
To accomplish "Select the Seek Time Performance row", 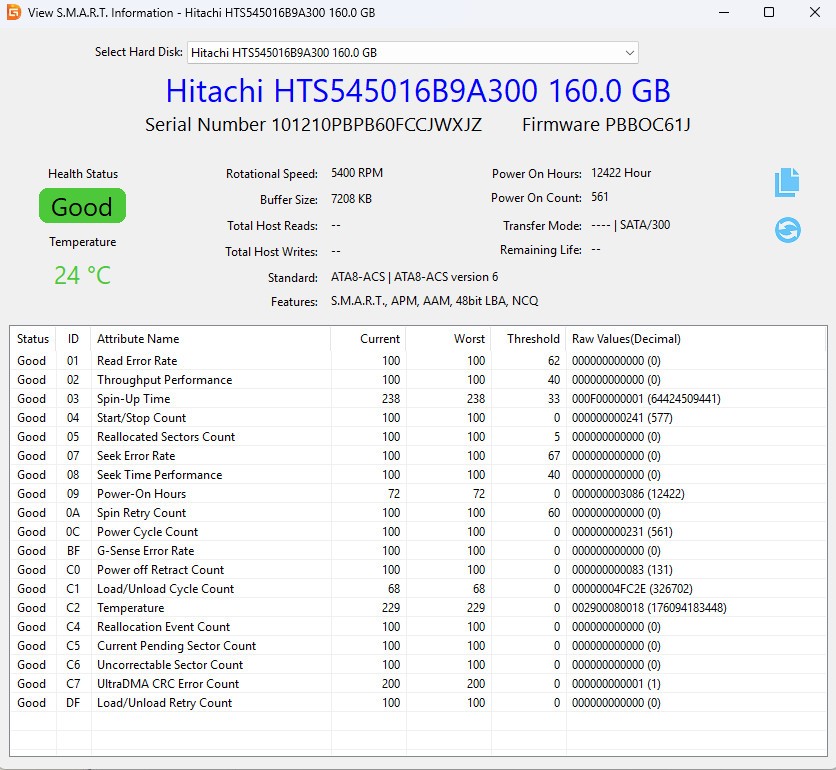I will tap(418, 475).
